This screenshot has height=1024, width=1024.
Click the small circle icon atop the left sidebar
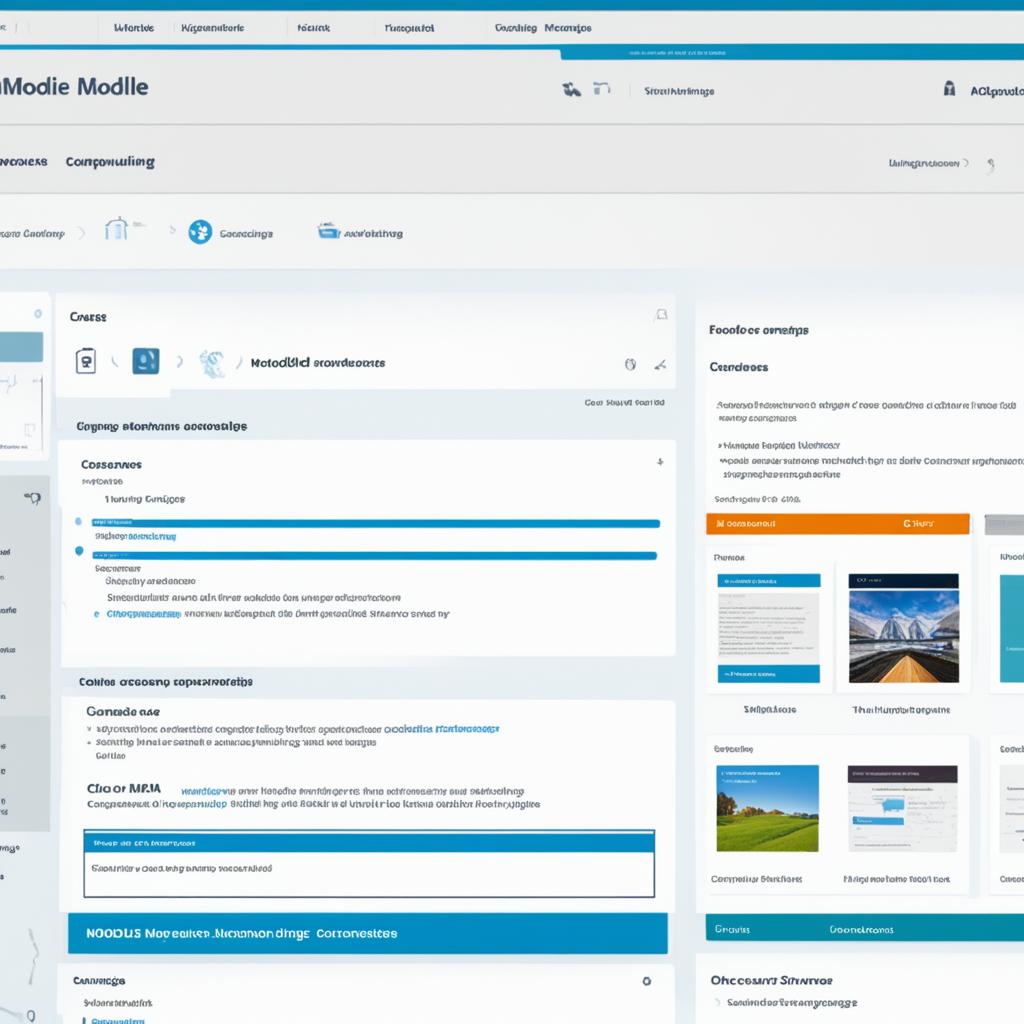pos(38,314)
